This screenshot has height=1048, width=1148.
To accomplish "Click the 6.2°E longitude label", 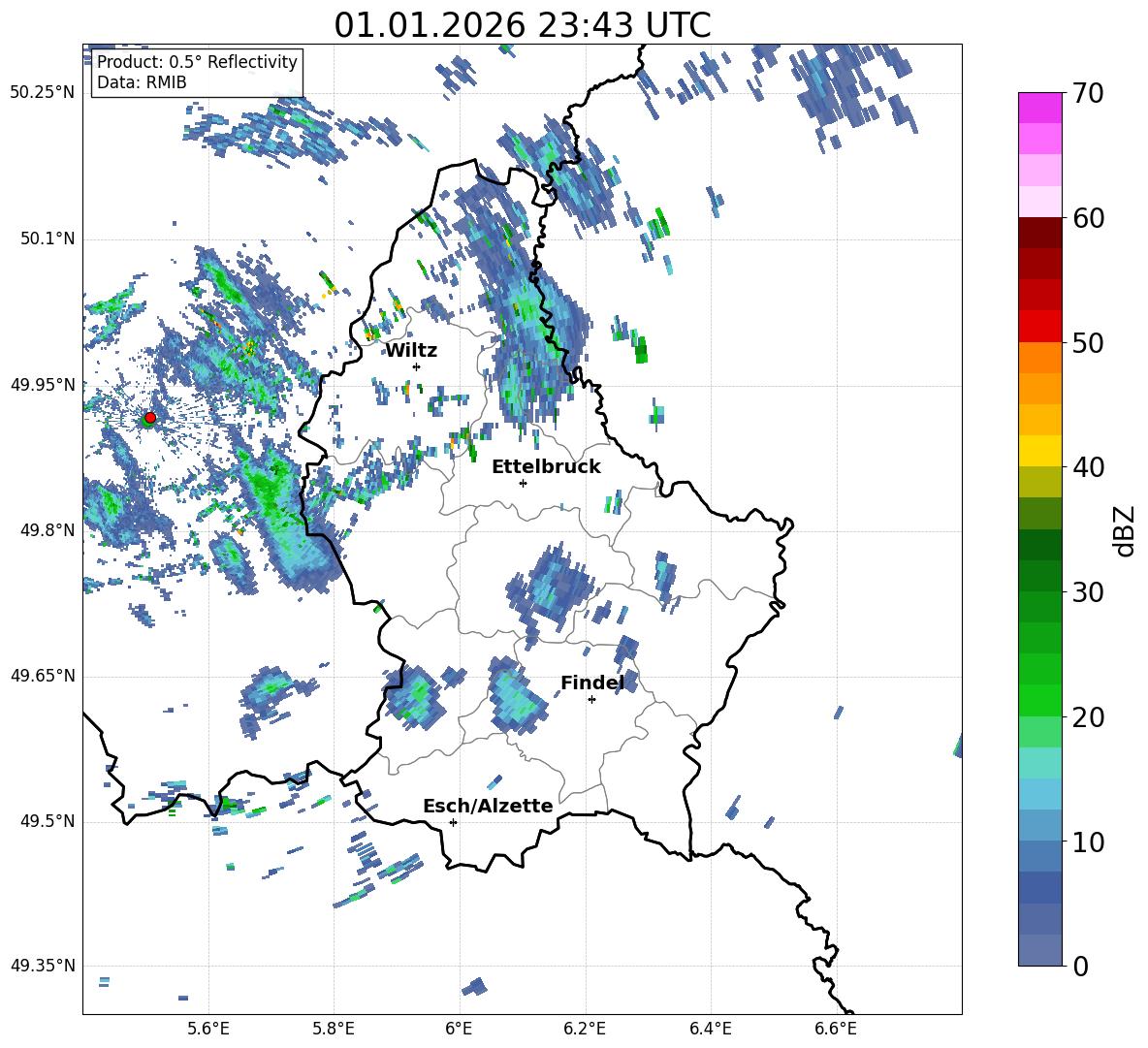I will (x=585, y=1029).
